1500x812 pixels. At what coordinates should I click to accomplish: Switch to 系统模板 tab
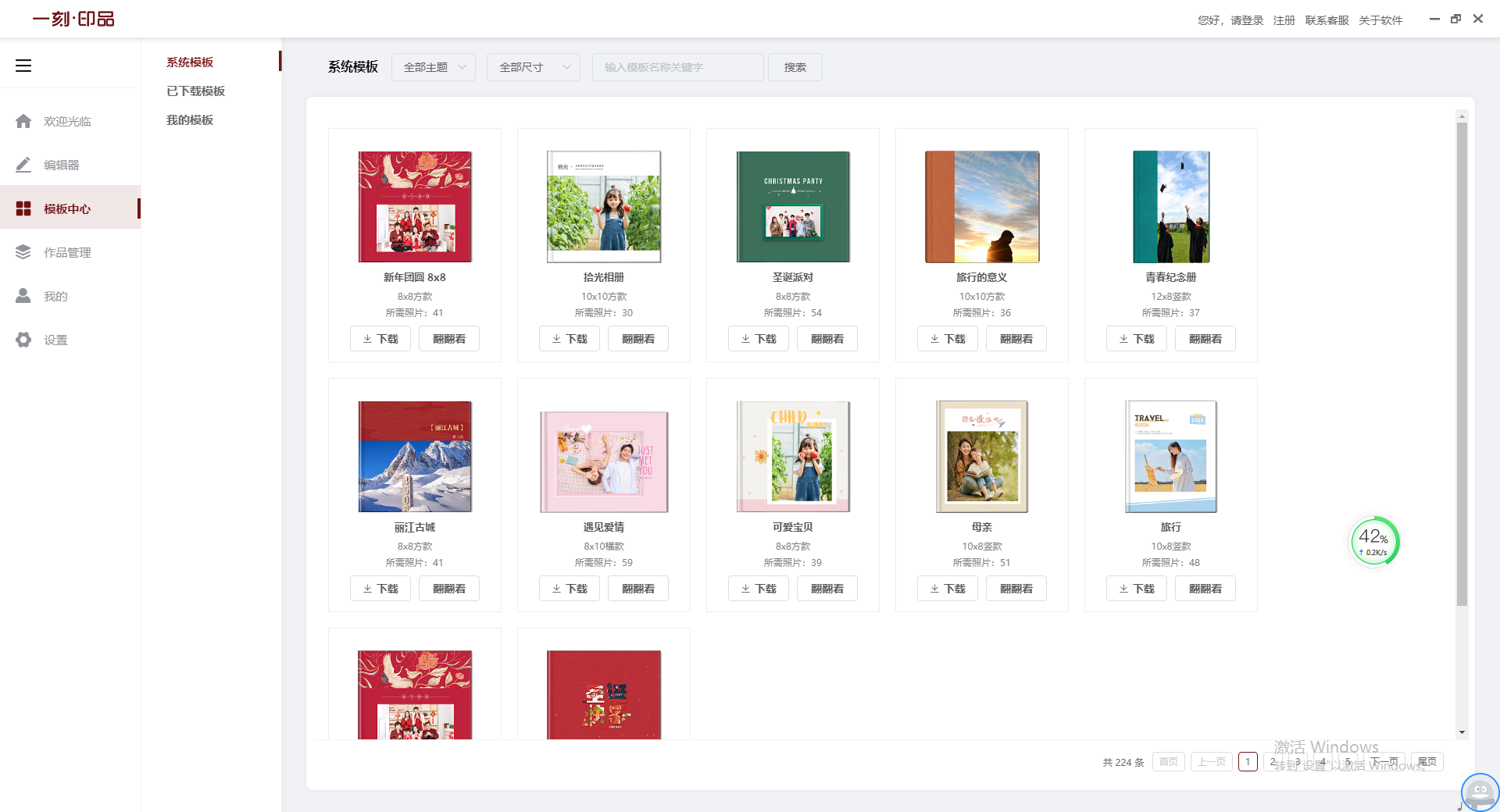click(x=190, y=62)
